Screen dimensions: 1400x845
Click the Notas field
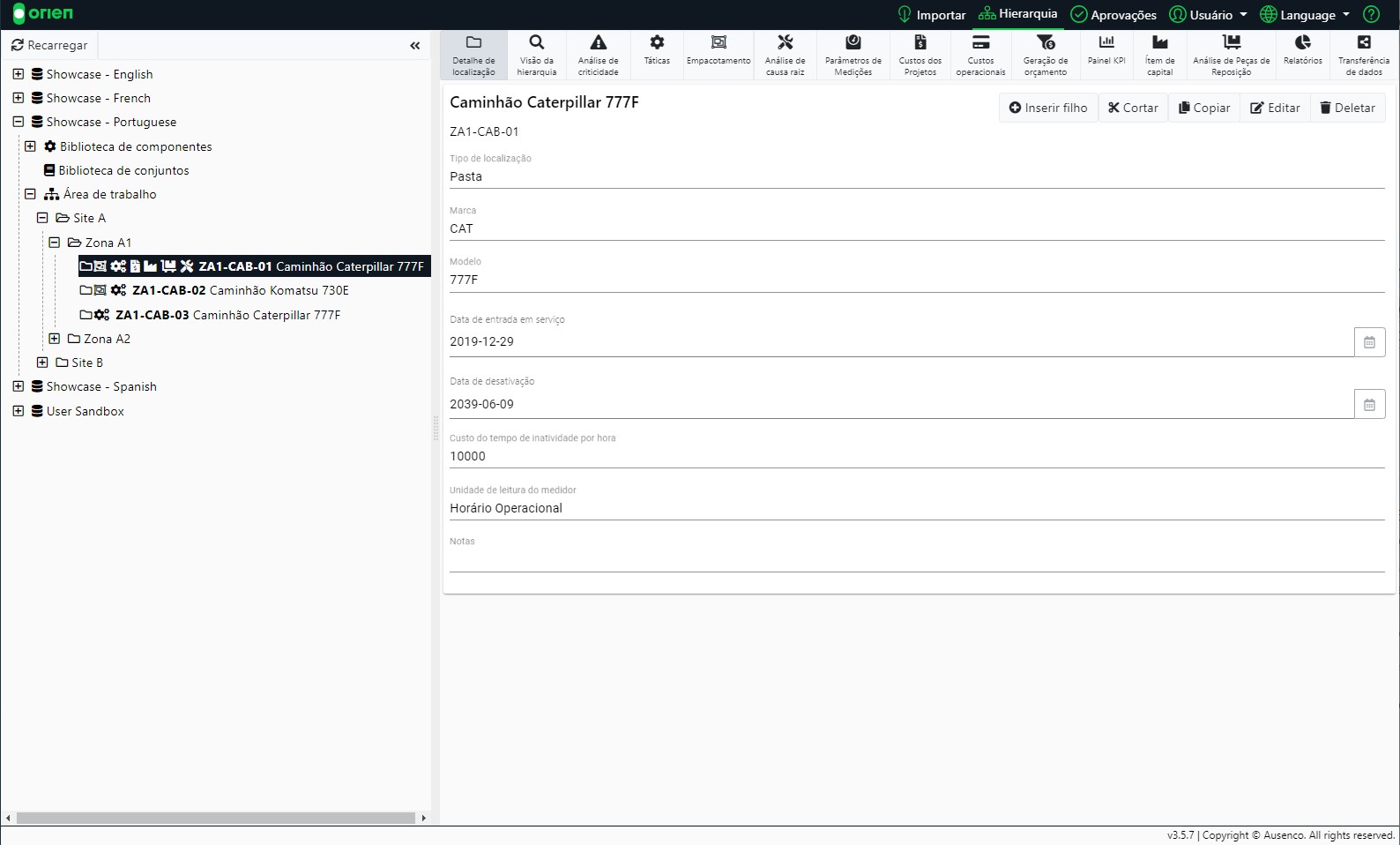(x=917, y=560)
